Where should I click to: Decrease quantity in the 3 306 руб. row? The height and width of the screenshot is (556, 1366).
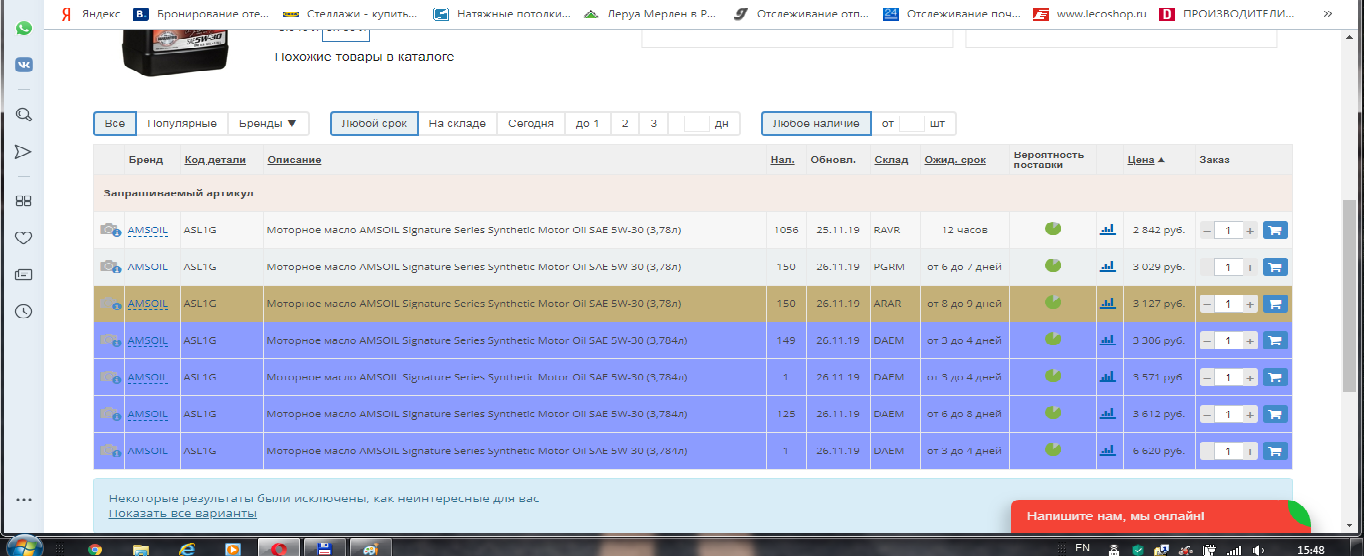[1207, 341]
